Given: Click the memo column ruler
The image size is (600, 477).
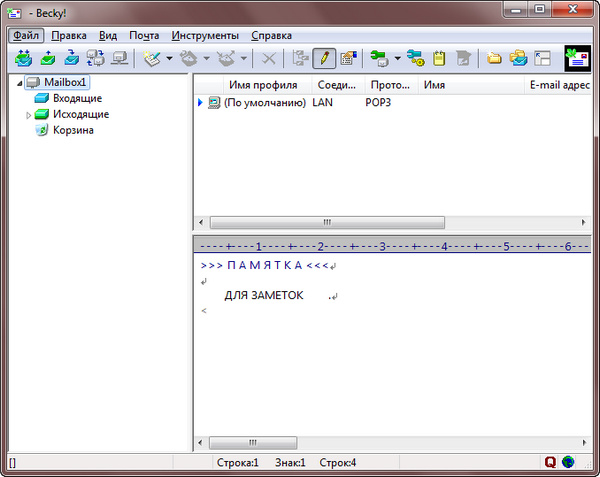Looking at the screenshot, I should coord(392,246).
